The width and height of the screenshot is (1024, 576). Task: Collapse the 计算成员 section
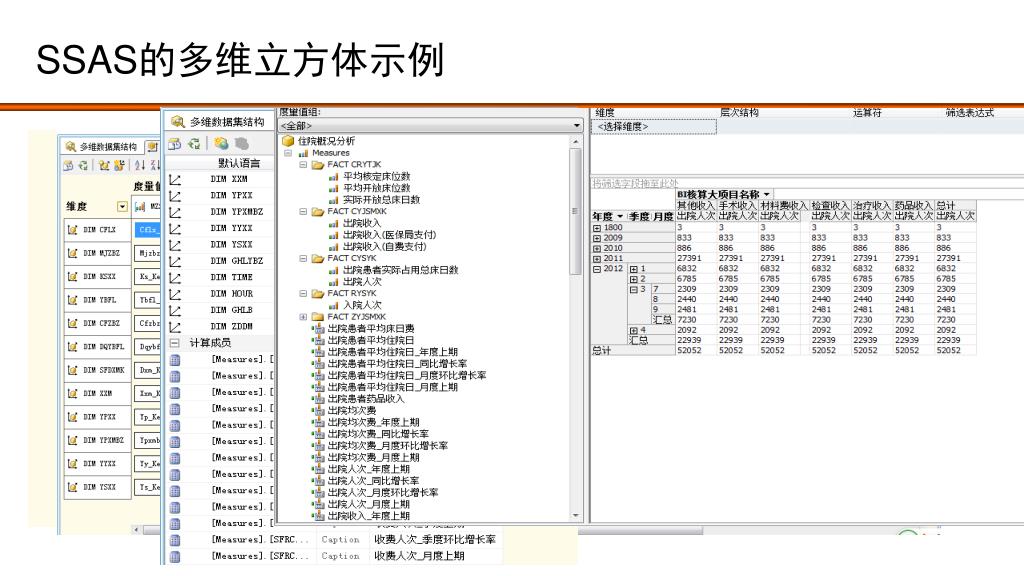click(174, 343)
